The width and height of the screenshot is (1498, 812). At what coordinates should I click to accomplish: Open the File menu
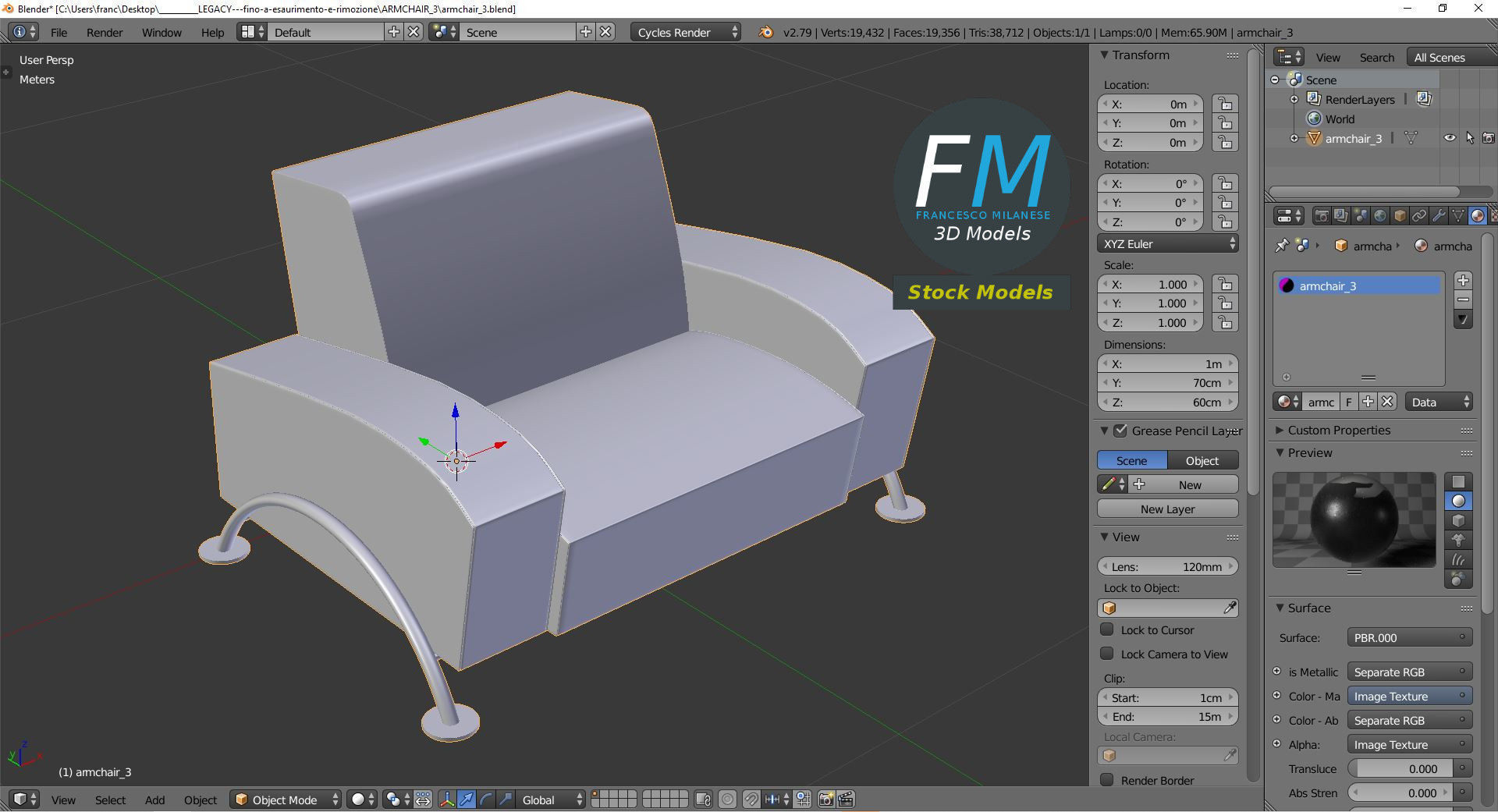coord(59,32)
